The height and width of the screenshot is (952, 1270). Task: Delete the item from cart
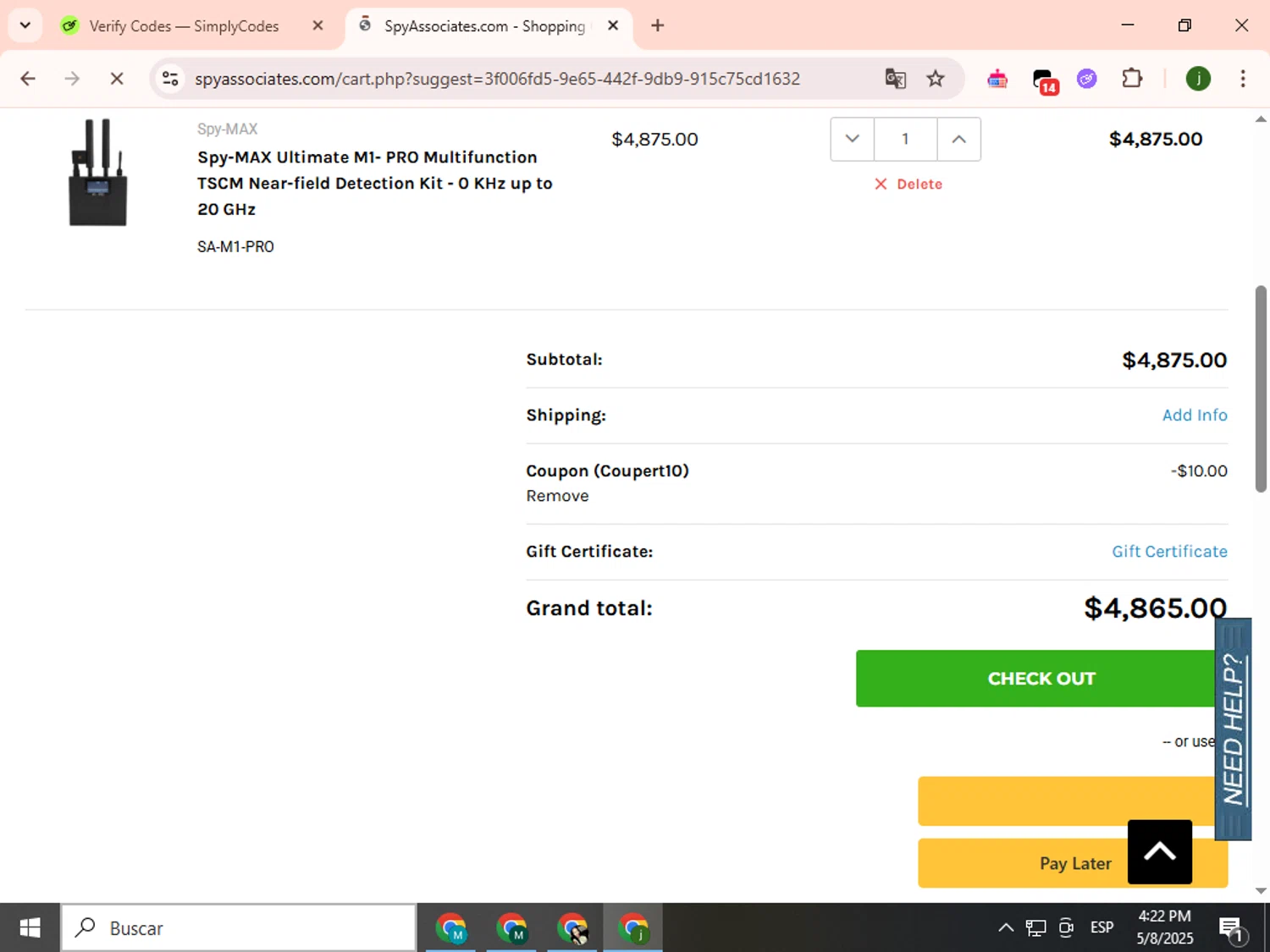pos(908,184)
